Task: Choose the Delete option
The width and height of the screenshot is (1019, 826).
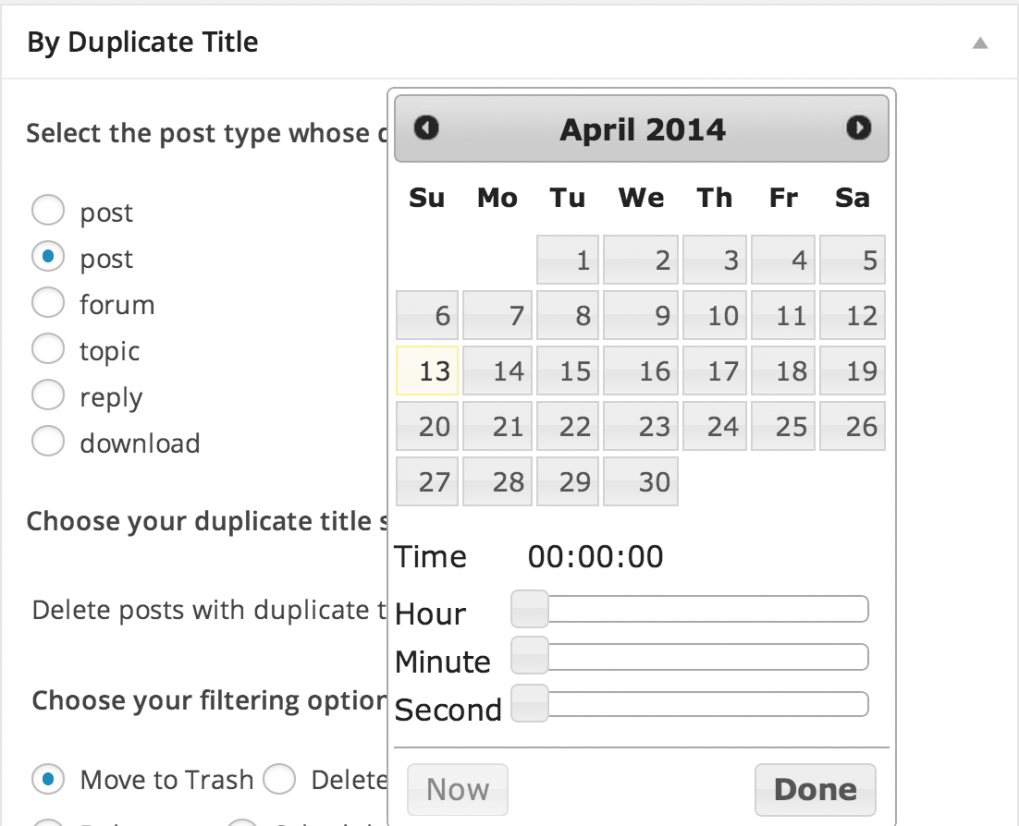Action: coord(279,779)
